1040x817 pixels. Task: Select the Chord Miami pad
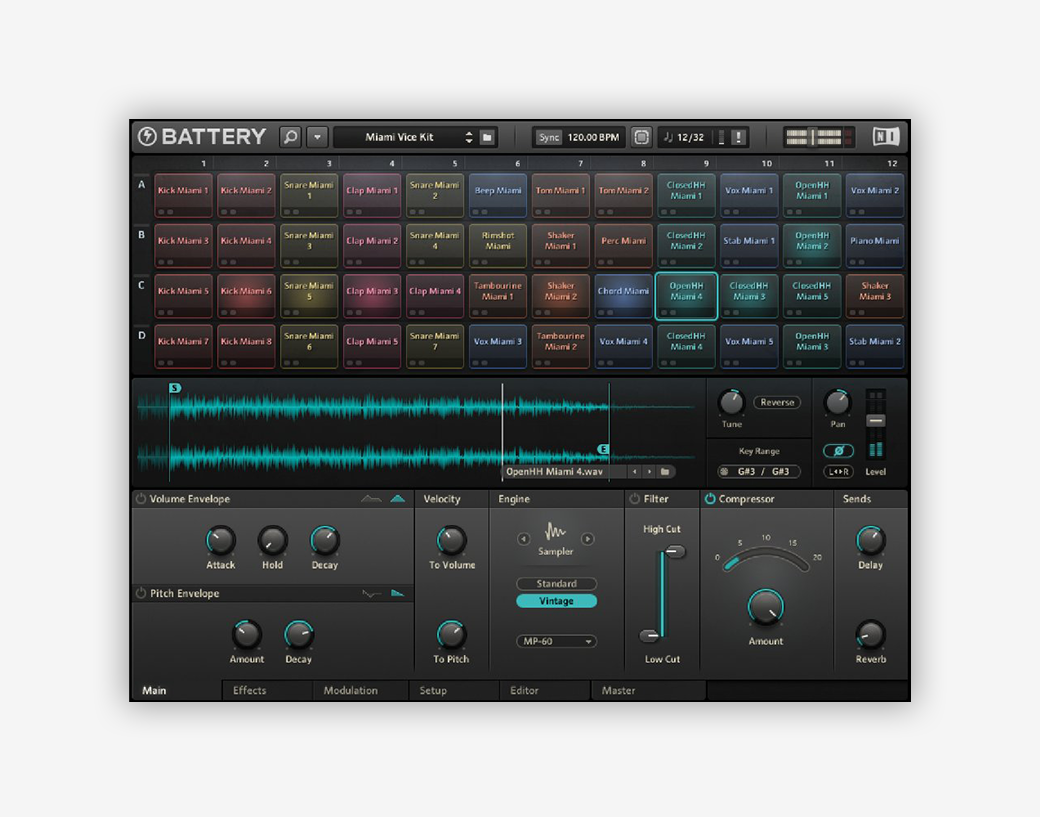pyautogui.click(x=623, y=296)
